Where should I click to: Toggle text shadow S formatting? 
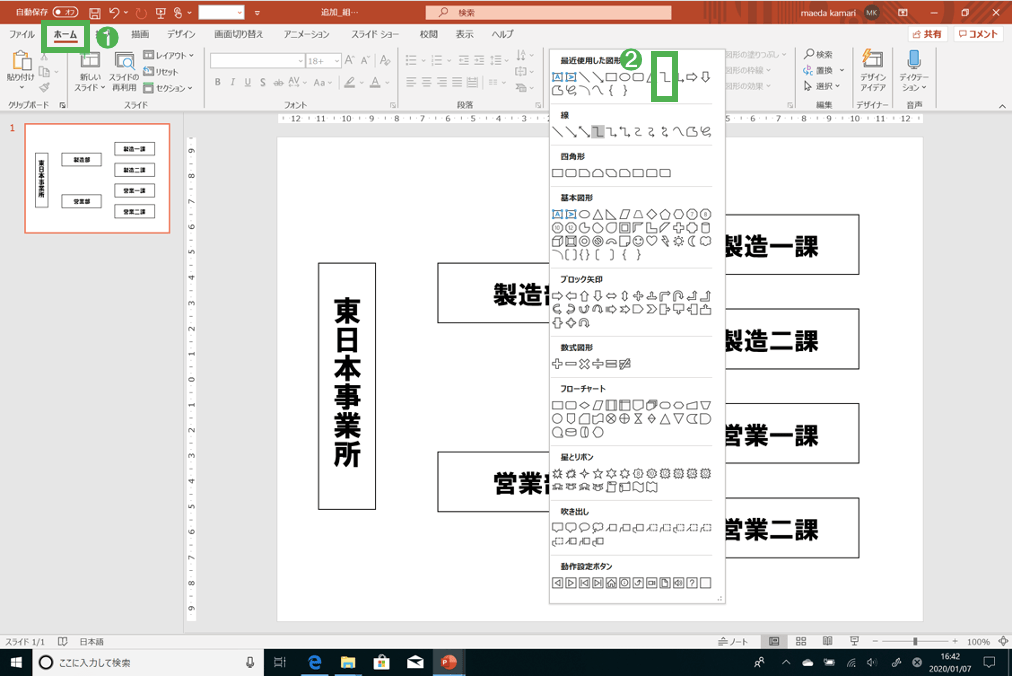coord(263,82)
